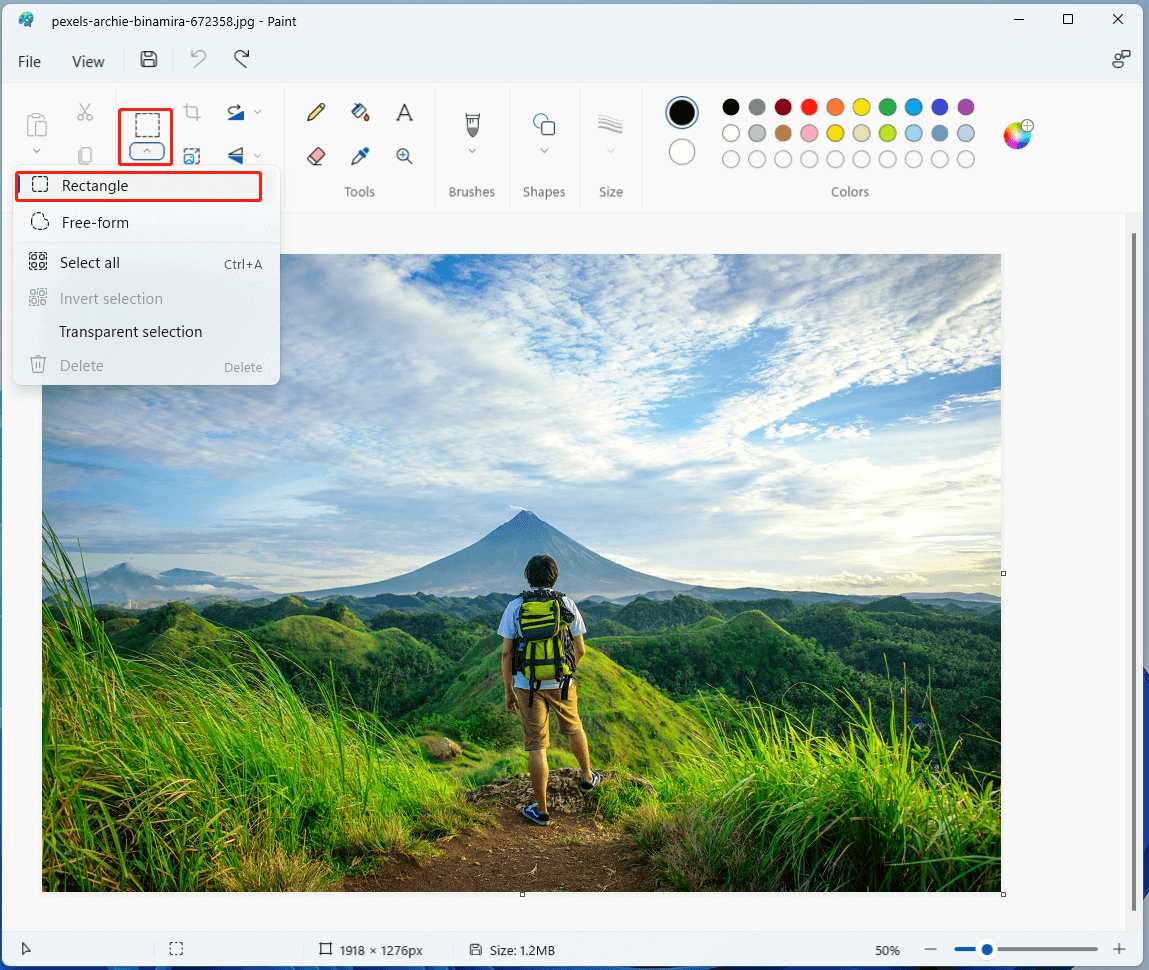1149x970 pixels.
Task: Activate the Magnifier tool
Action: [404, 156]
